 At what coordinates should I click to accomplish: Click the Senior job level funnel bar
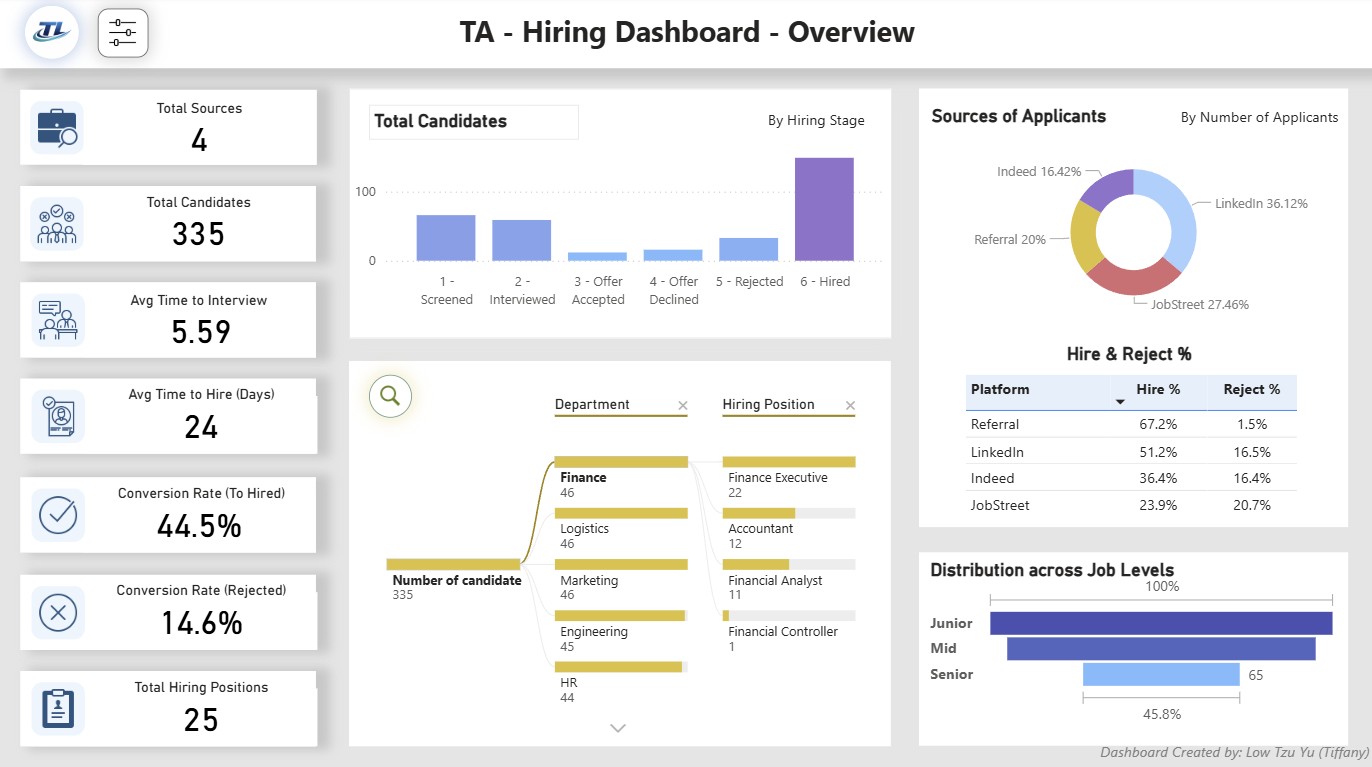[1160, 674]
